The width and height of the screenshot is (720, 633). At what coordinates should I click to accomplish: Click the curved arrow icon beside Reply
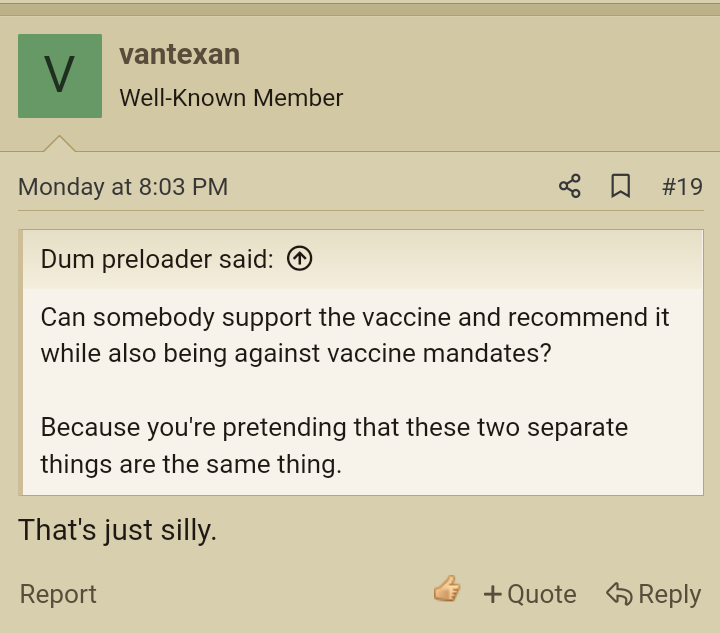[619, 594]
